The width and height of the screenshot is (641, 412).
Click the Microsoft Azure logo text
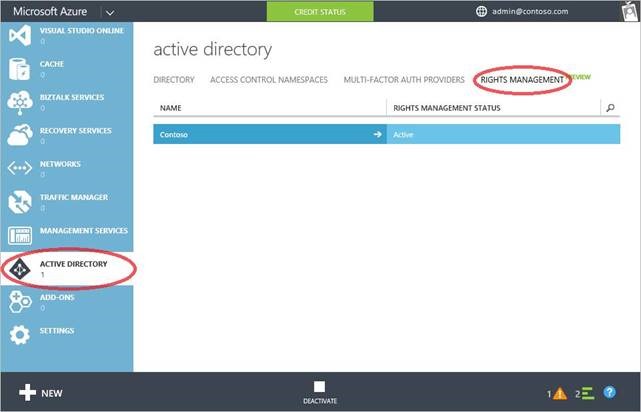click(x=50, y=11)
